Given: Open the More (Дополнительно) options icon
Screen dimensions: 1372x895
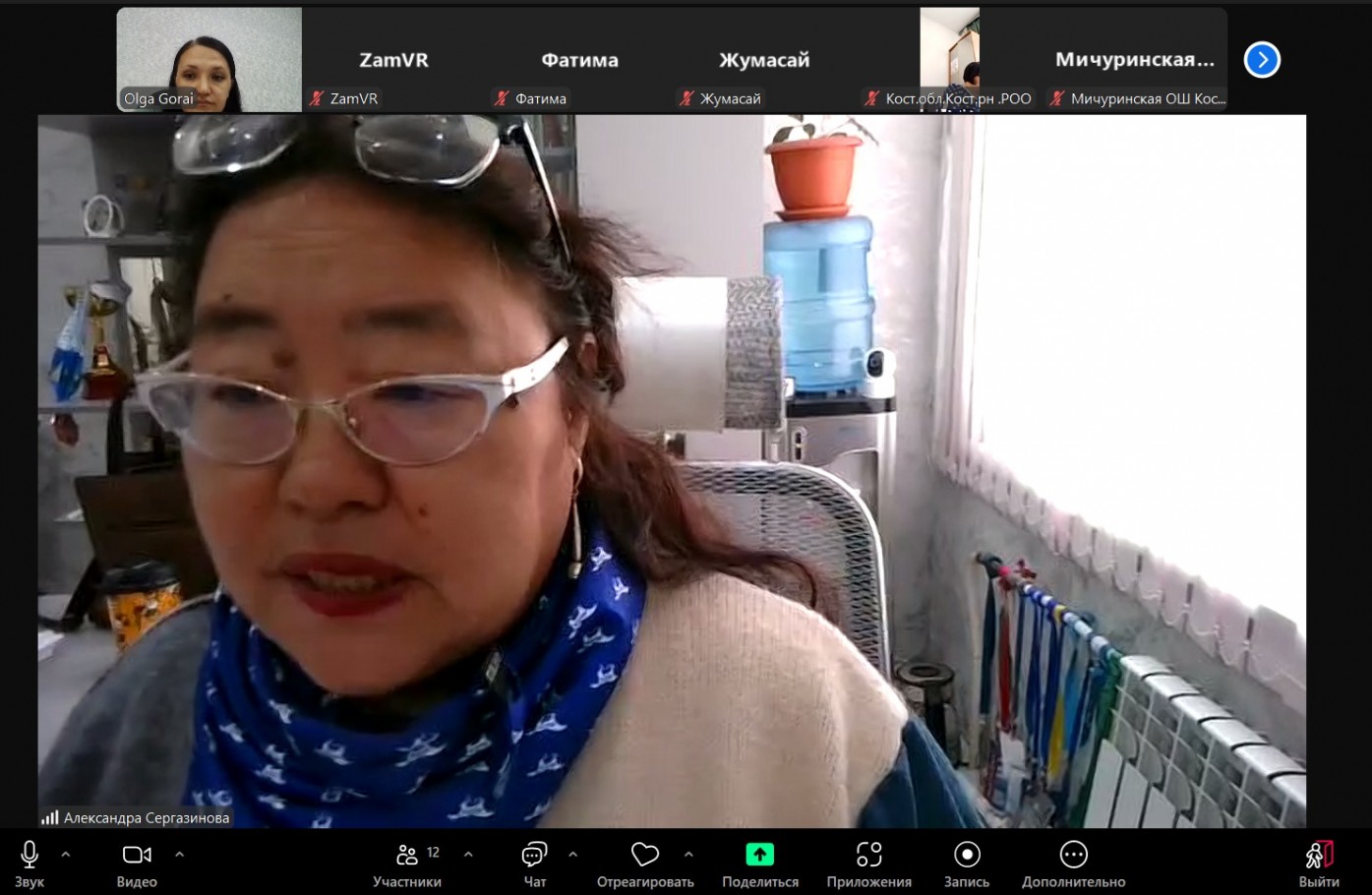Looking at the screenshot, I should [1073, 856].
